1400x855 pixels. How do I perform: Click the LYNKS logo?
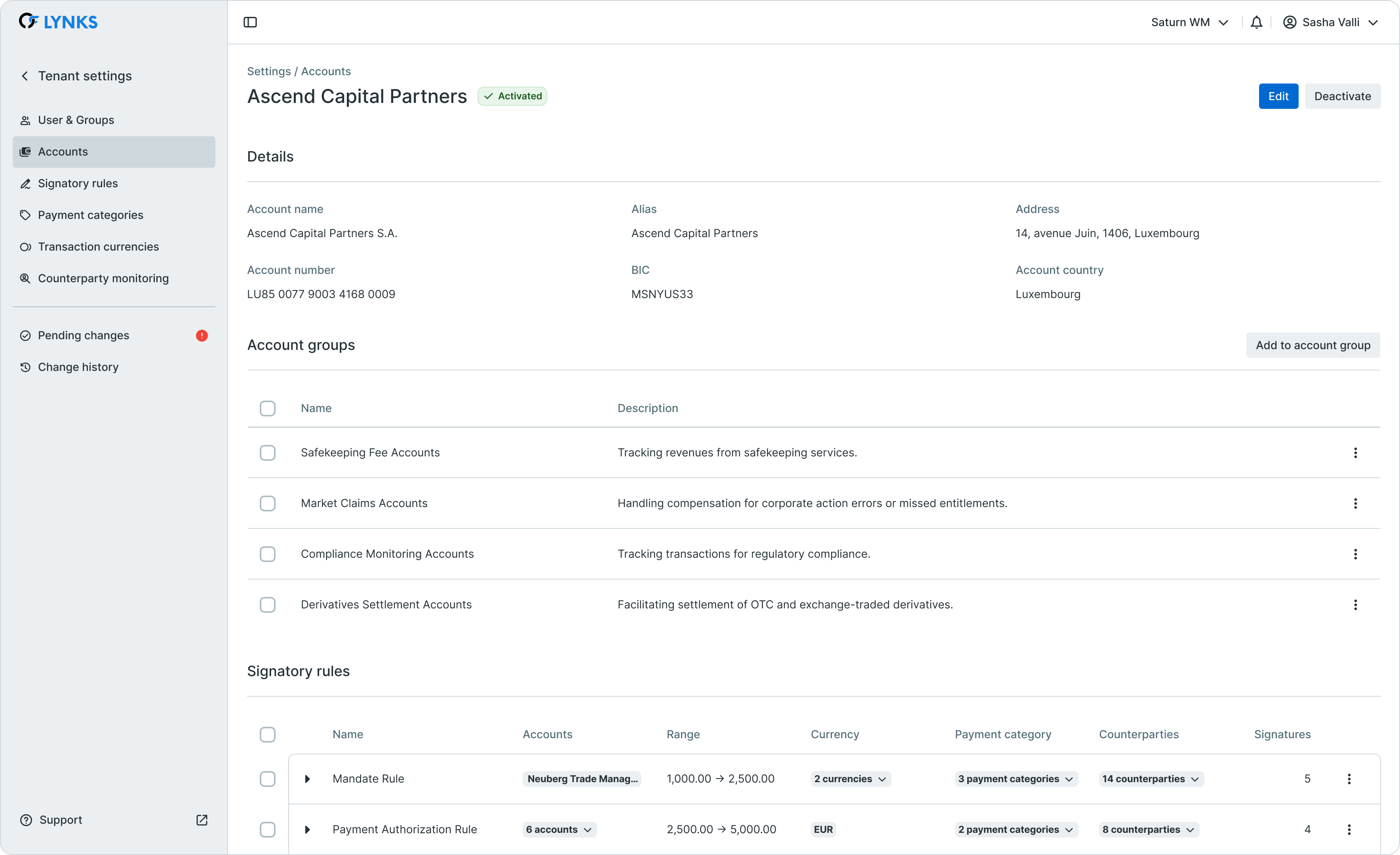tap(59, 22)
